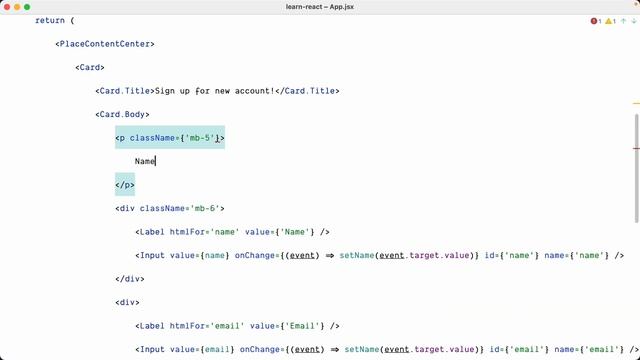
Task: Click the closing </p> tag
Action: 125,185
